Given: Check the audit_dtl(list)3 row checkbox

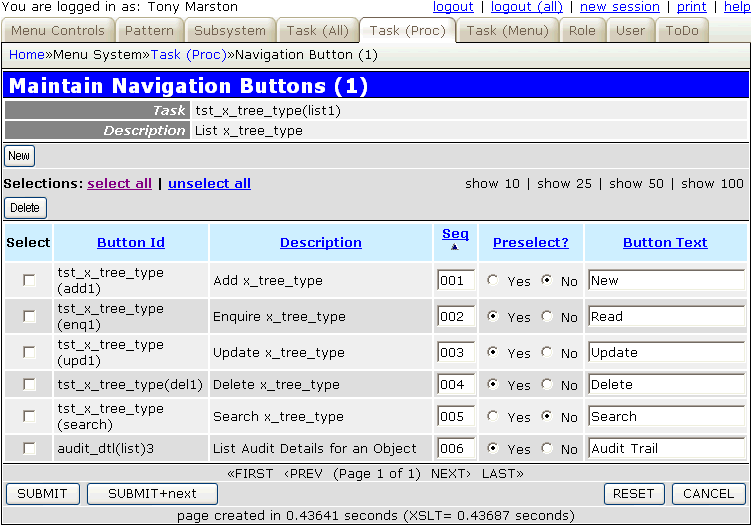Looking at the screenshot, I should click(29, 449).
